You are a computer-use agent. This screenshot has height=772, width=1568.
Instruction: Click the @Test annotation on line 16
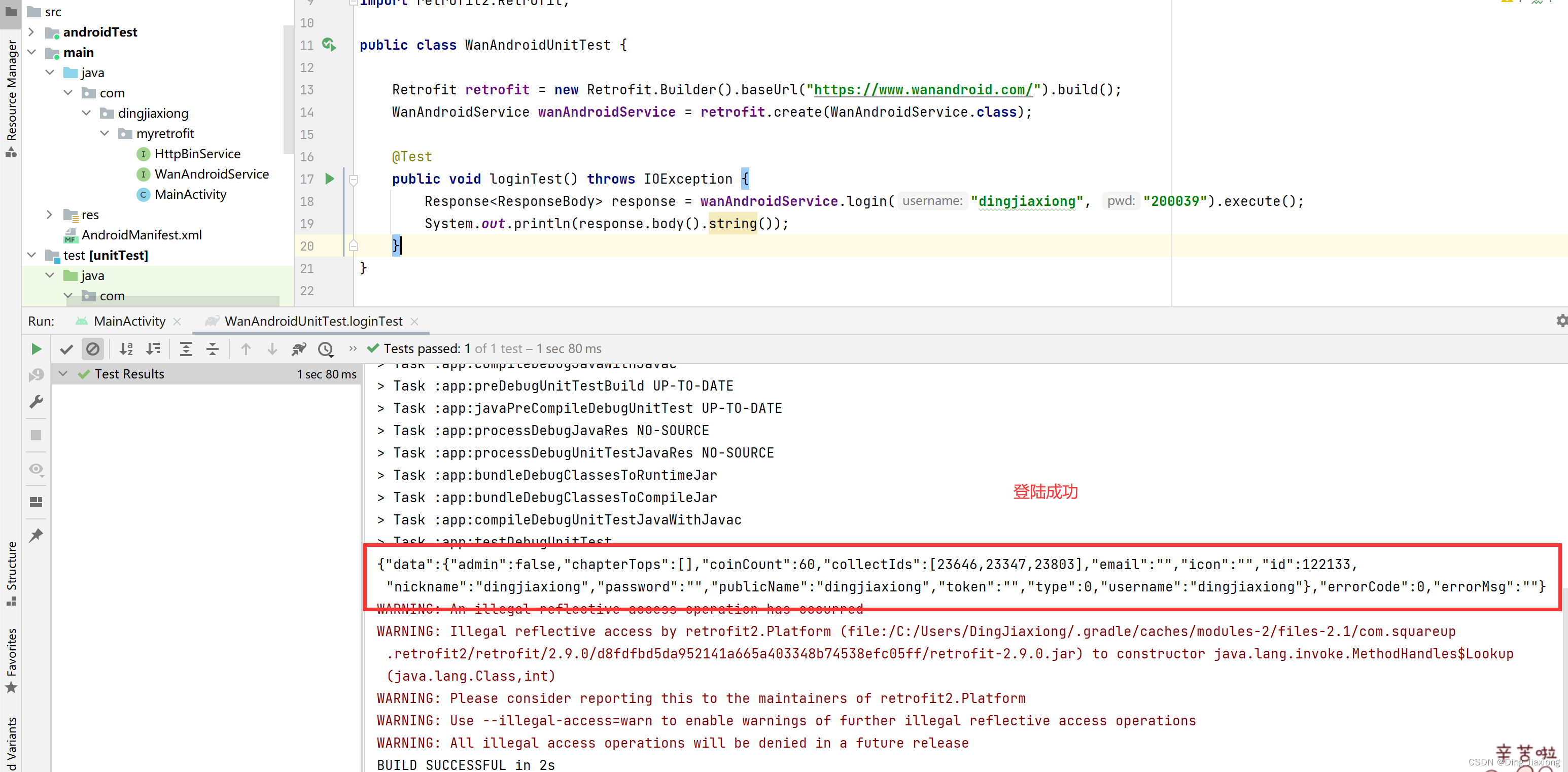click(x=412, y=156)
